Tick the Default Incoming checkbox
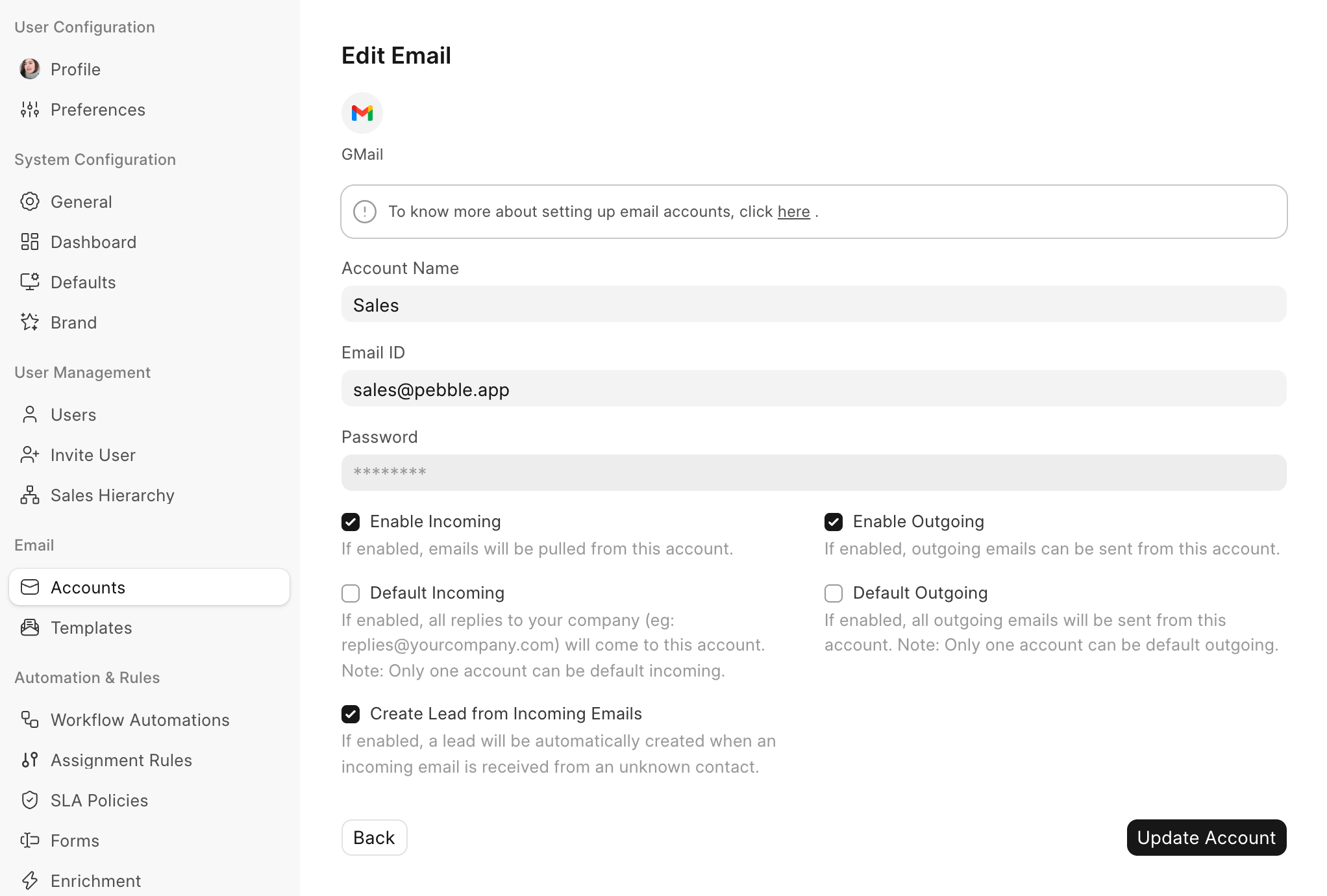 [x=351, y=593]
